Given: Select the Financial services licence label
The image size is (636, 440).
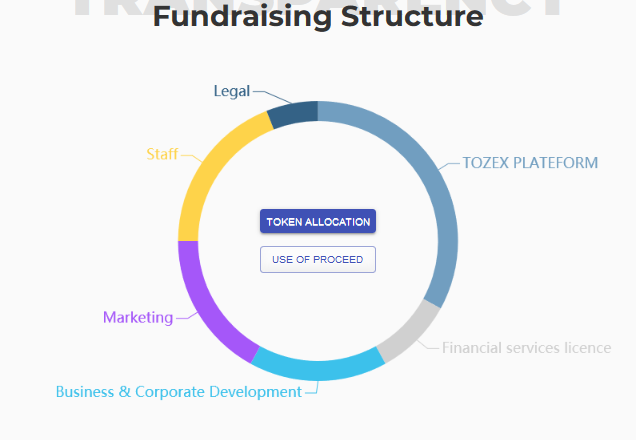Looking at the screenshot, I should [x=526, y=348].
